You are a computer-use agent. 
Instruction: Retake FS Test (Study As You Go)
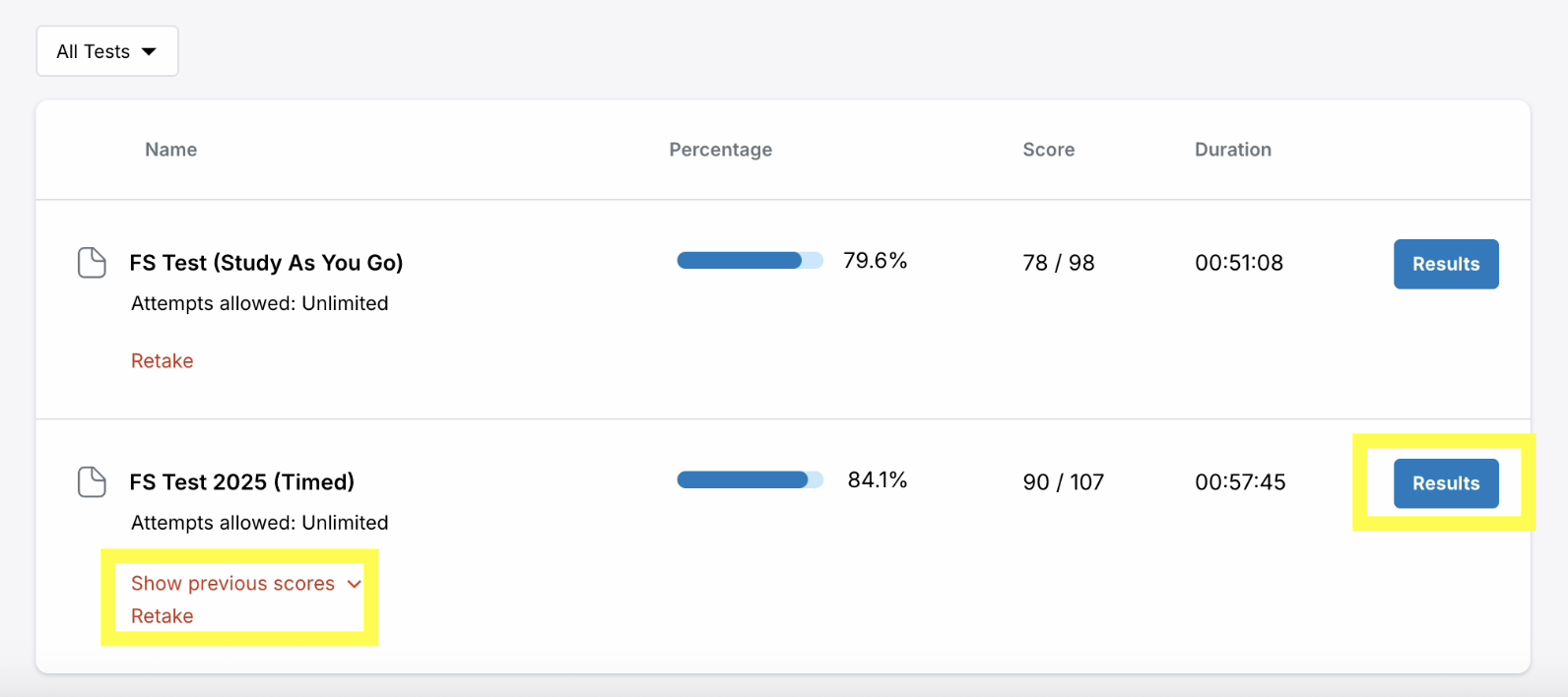pos(163,361)
